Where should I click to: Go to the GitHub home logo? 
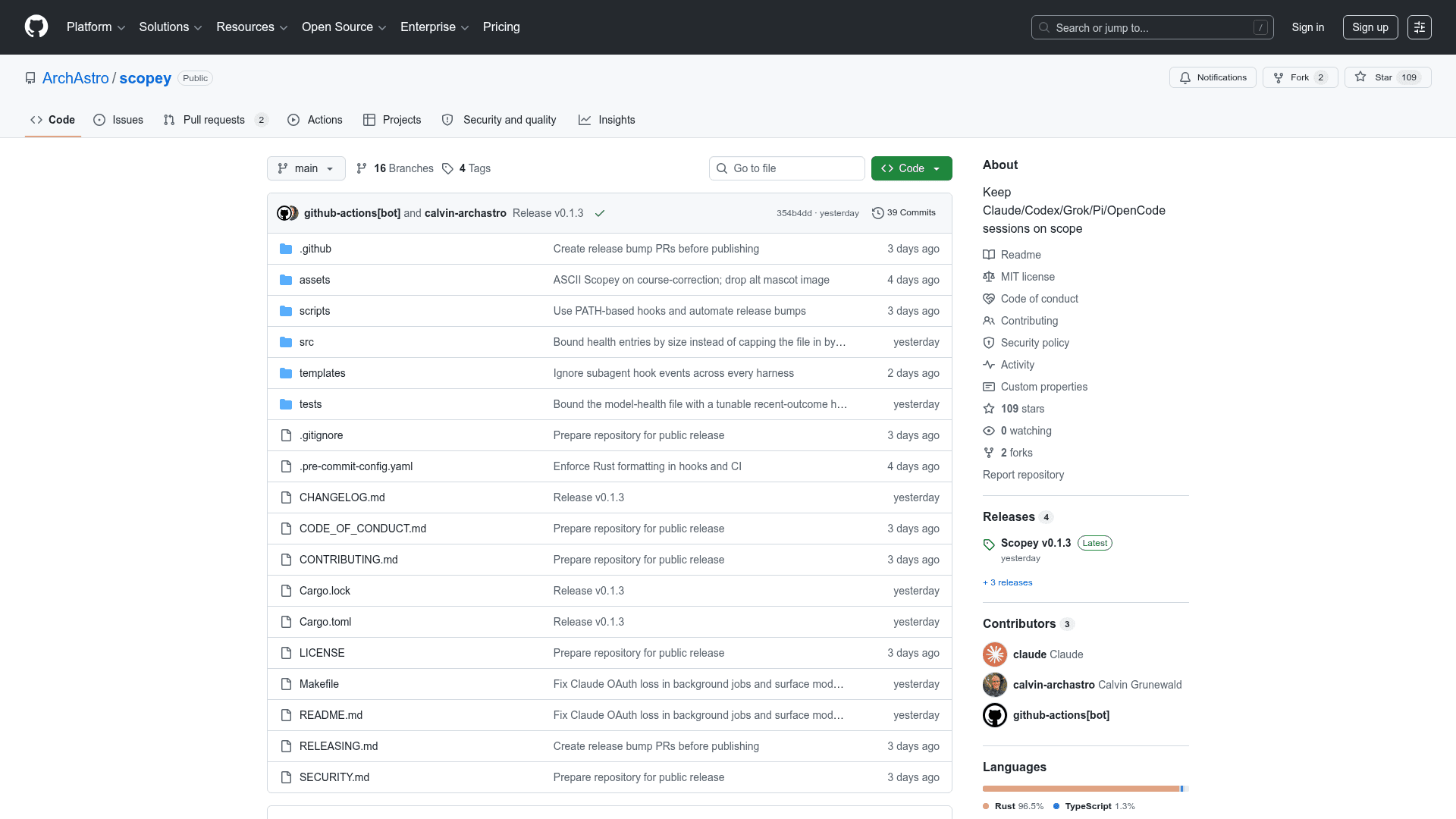[36, 27]
